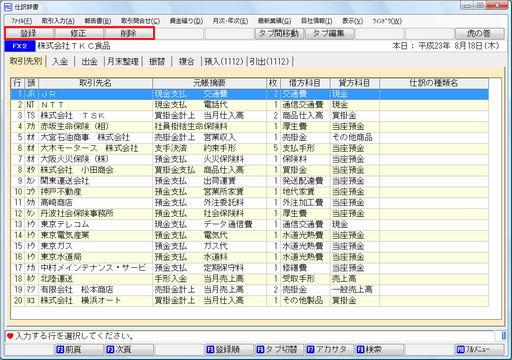The width and height of the screenshot is (512, 360).
Task: Select the 東京電気産業 row
Action: tap(250, 235)
